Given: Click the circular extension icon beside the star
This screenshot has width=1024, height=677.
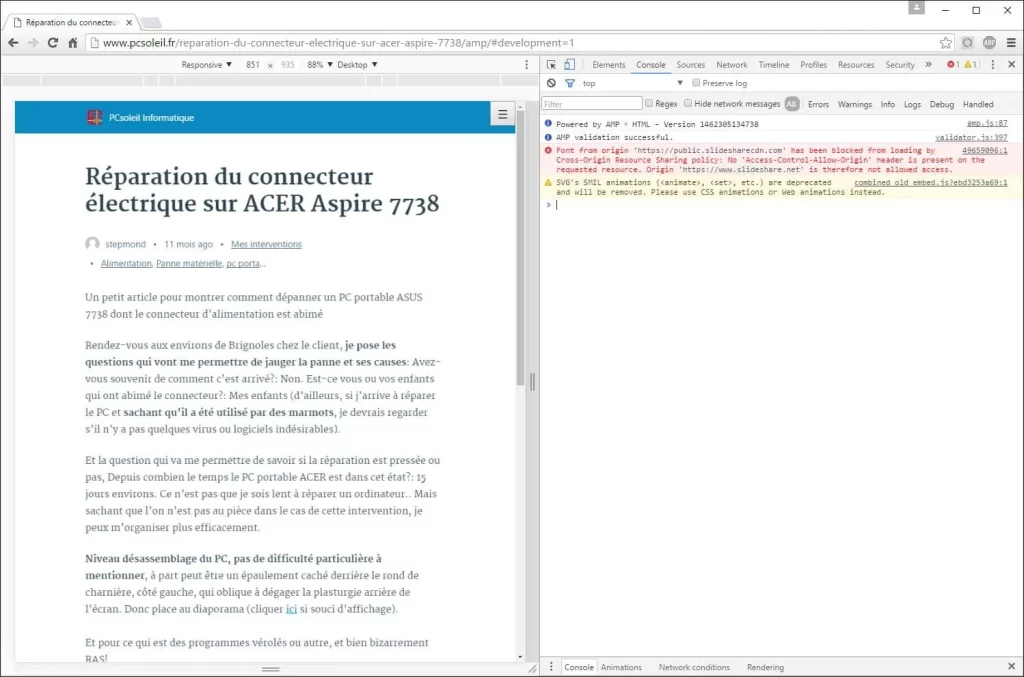Looking at the screenshot, I should [x=967, y=43].
